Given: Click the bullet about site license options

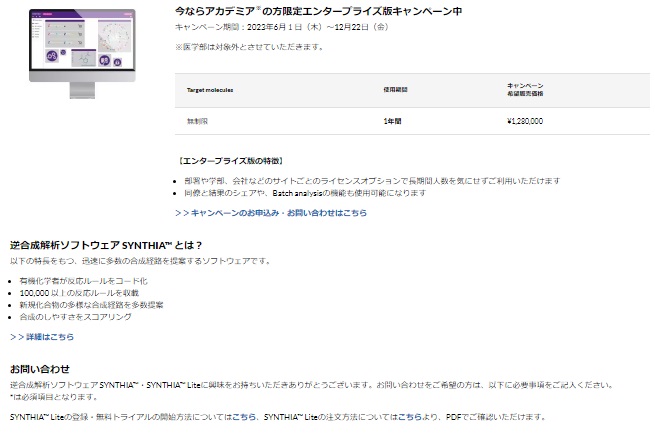Looking at the screenshot, I should click(x=372, y=181).
